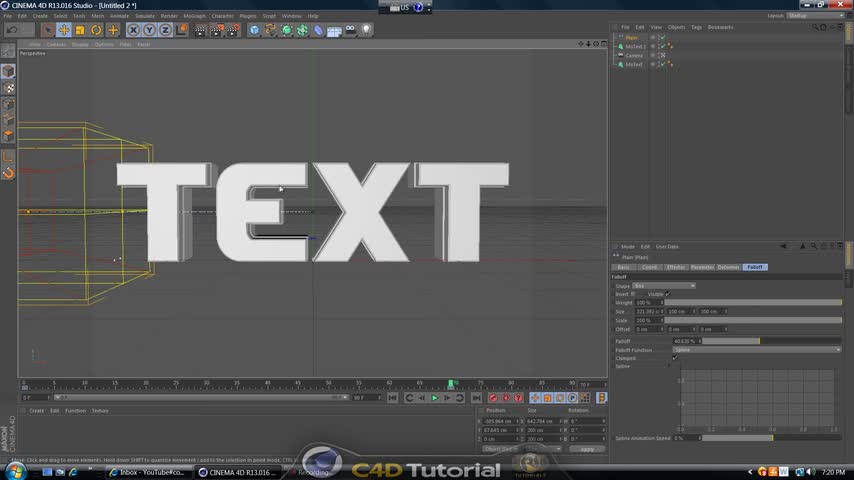
Task: Switch to Inbox YouTube taskbar window
Action: [x=148, y=472]
